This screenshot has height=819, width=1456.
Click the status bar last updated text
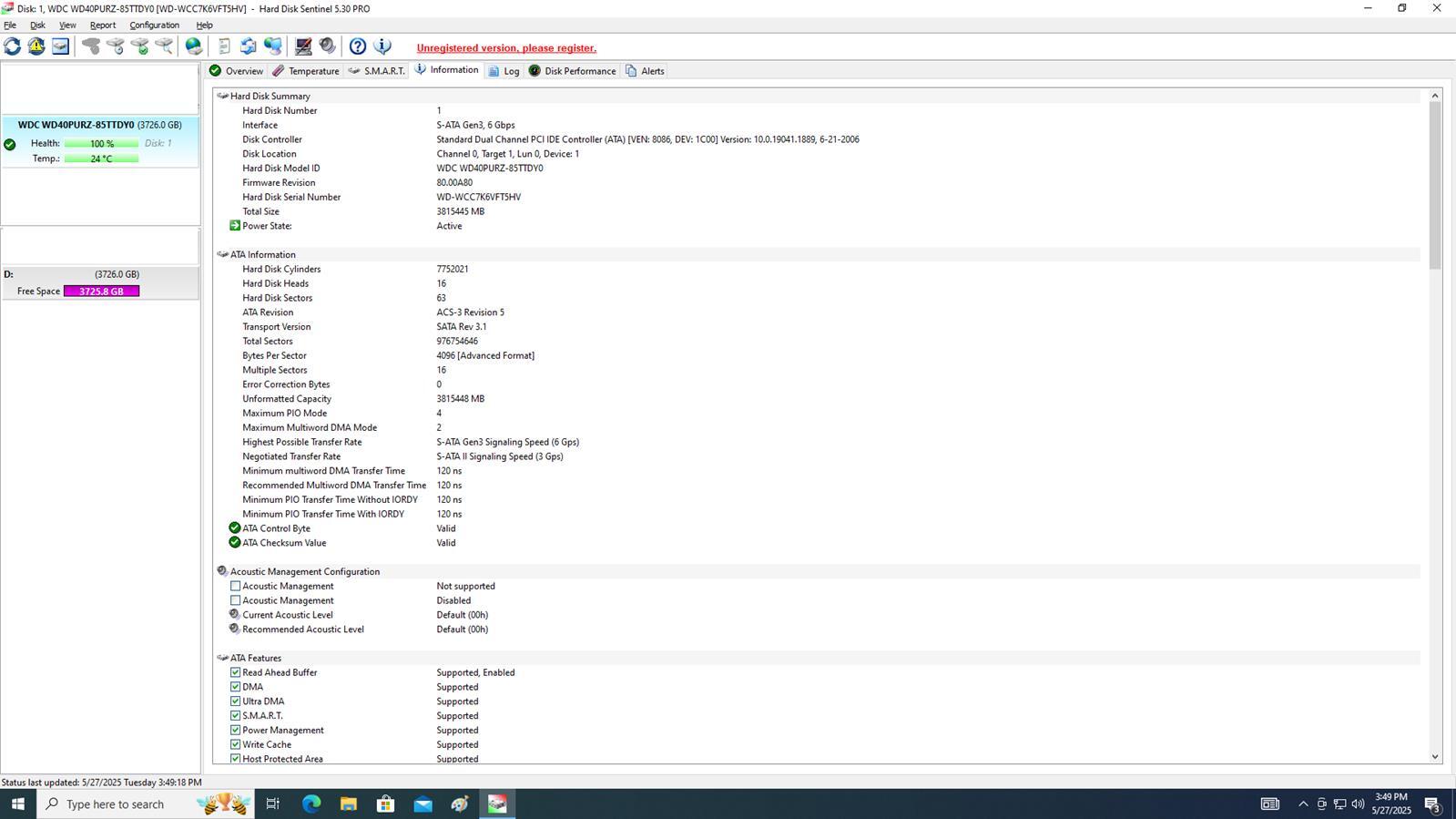pos(101,783)
